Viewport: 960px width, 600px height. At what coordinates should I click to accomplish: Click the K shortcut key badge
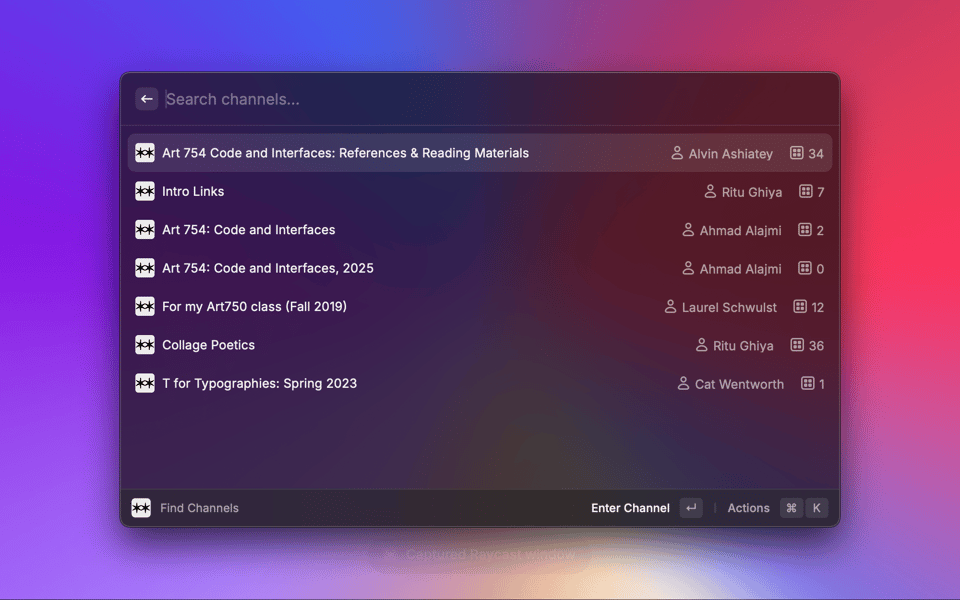[x=817, y=508]
